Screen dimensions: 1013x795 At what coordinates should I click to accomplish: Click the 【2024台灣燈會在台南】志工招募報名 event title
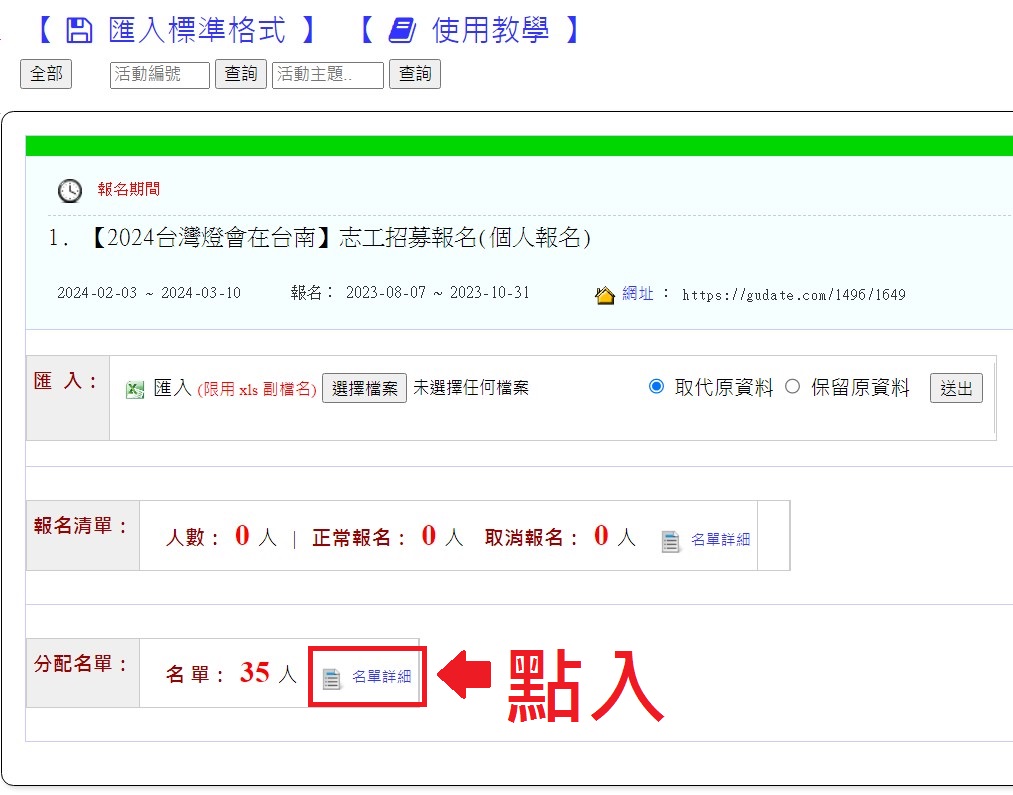(340, 238)
